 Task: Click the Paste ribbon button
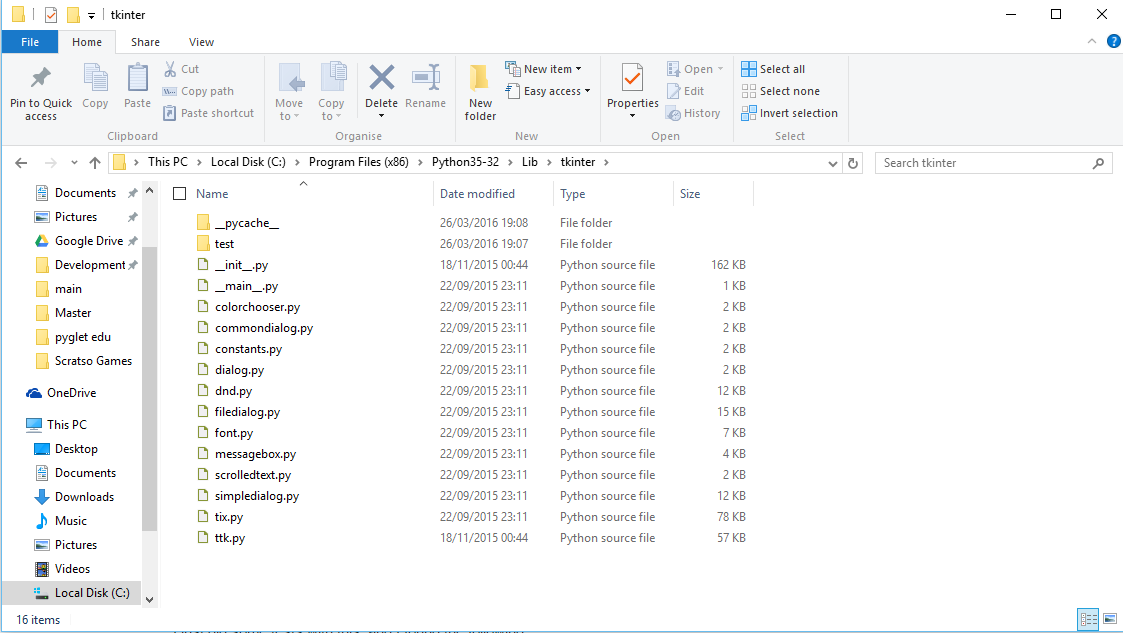[x=138, y=87]
